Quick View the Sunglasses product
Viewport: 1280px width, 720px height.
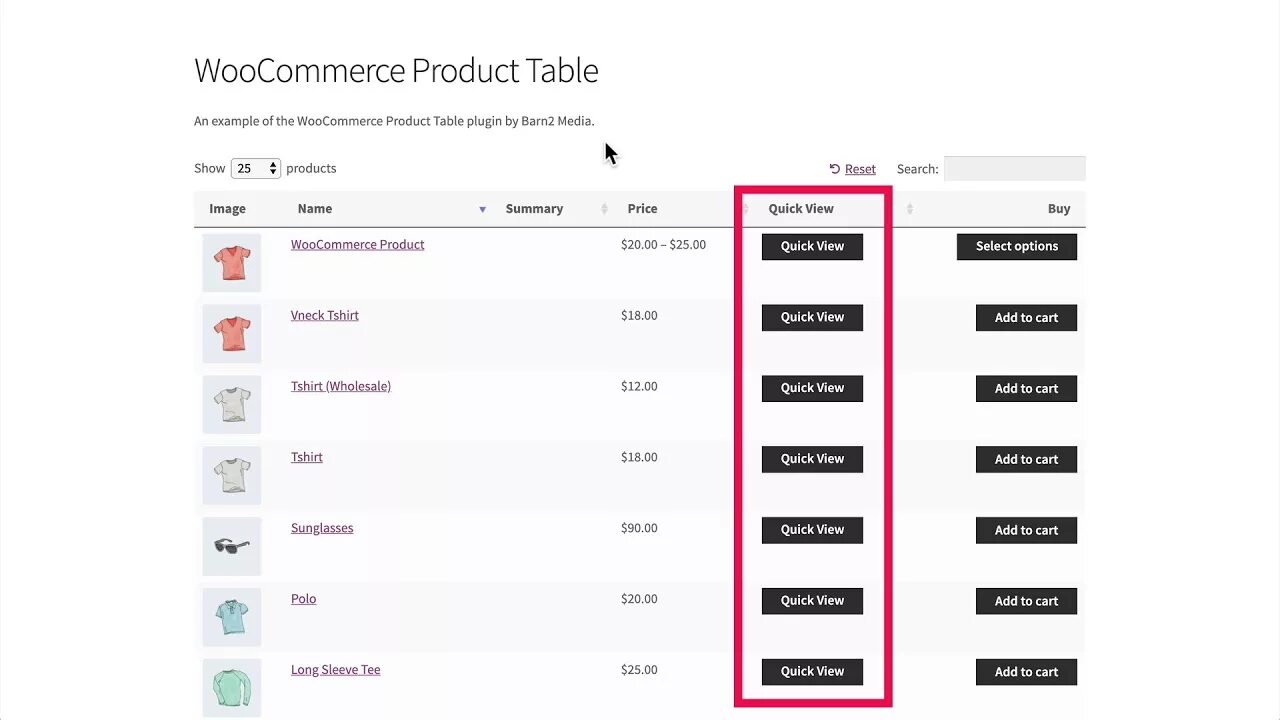pyautogui.click(x=812, y=530)
